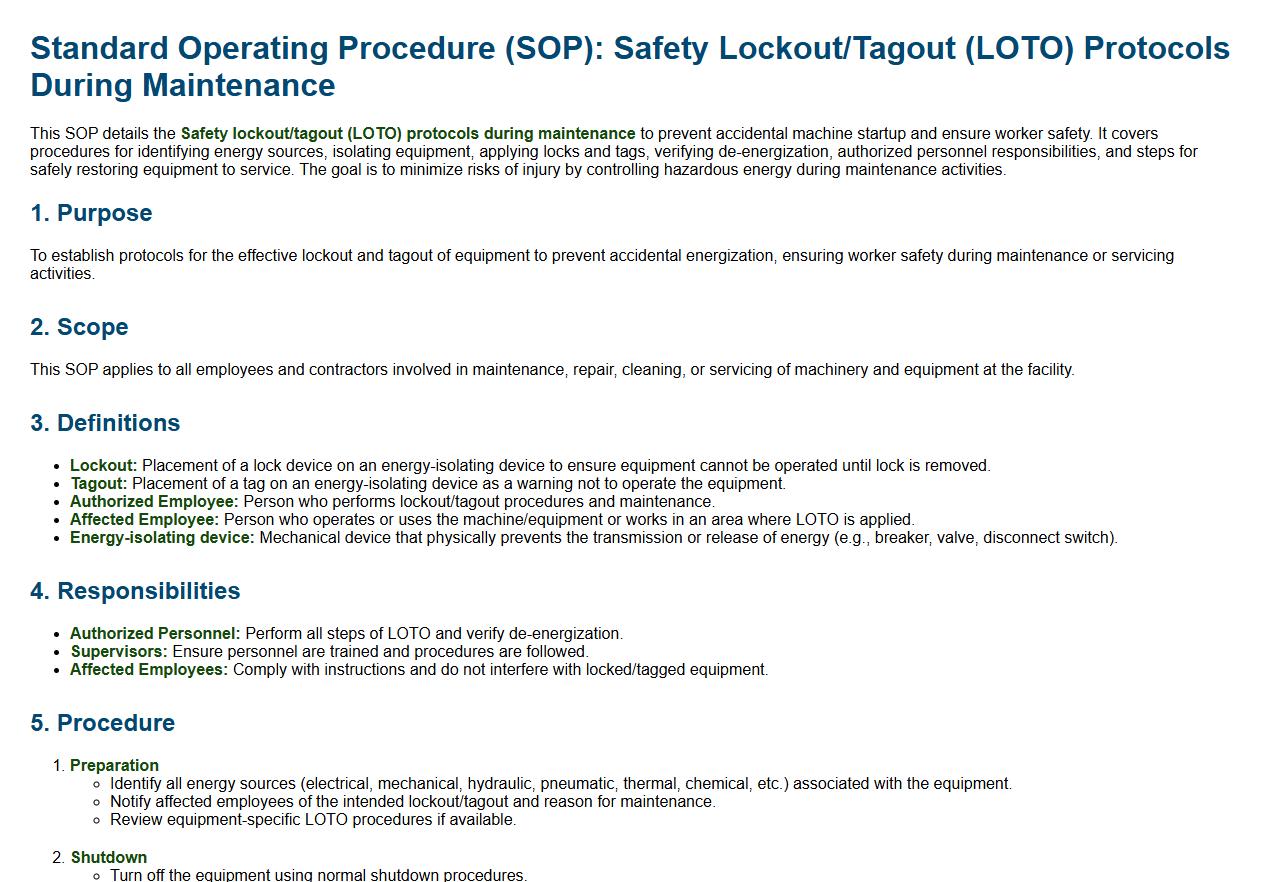The image size is (1263, 882).
Task: Click the "Energy-isolating device:" definition term
Action: pos(162,538)
